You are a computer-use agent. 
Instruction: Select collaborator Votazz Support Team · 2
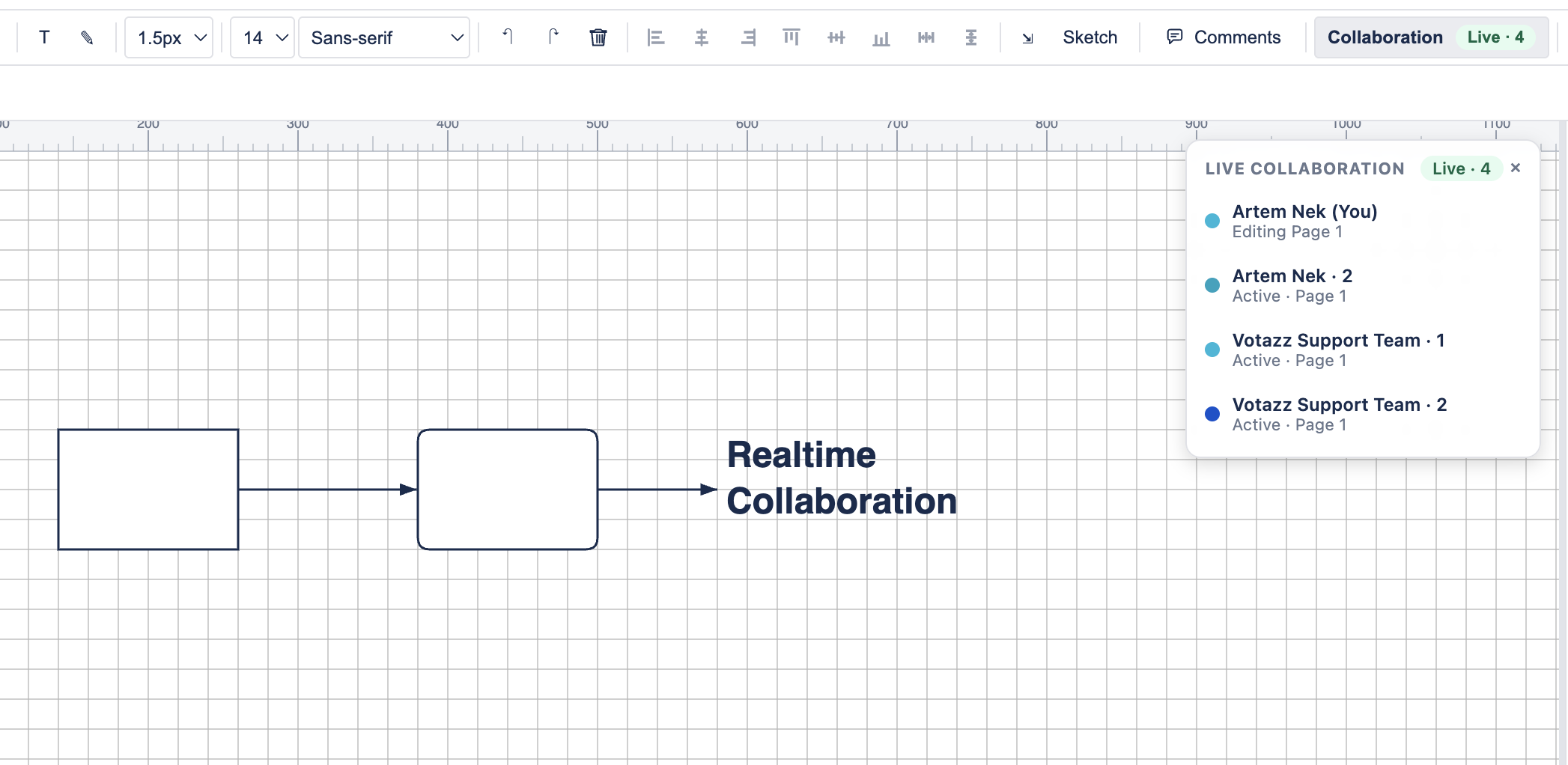[x=1363, y=414]
